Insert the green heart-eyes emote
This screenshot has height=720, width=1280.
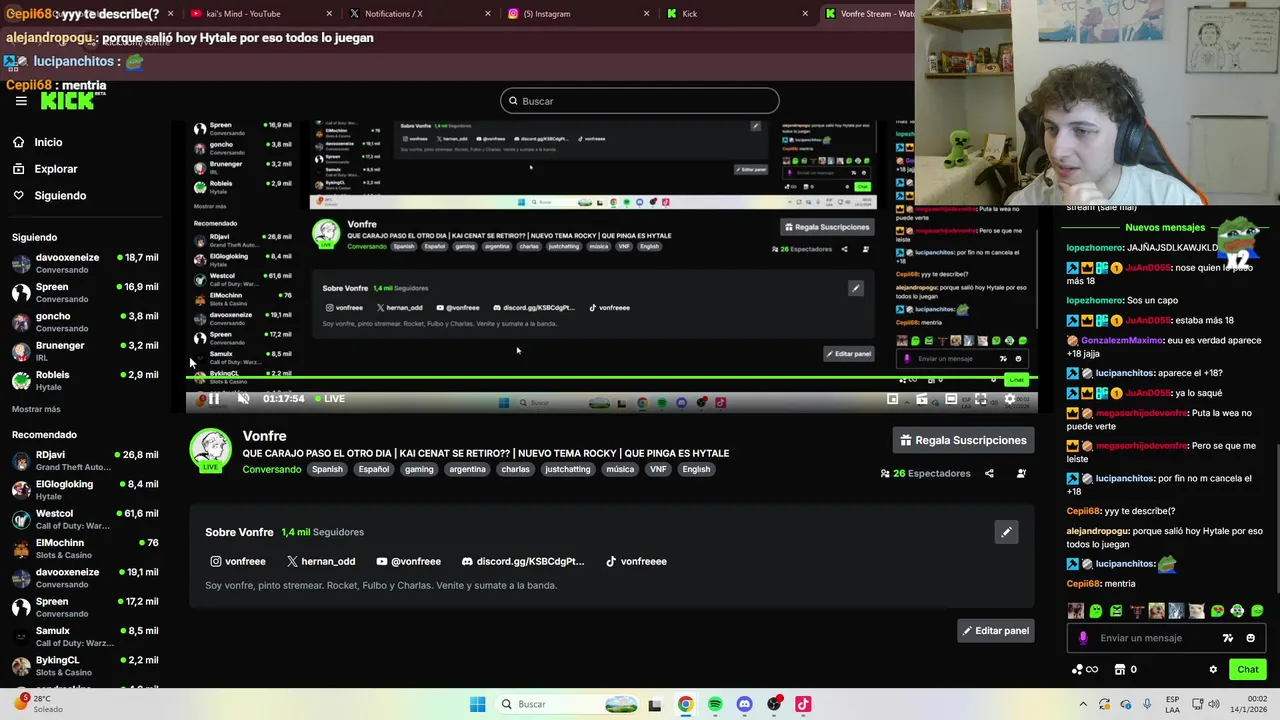pyautogui.click(x=1217, y=611)
